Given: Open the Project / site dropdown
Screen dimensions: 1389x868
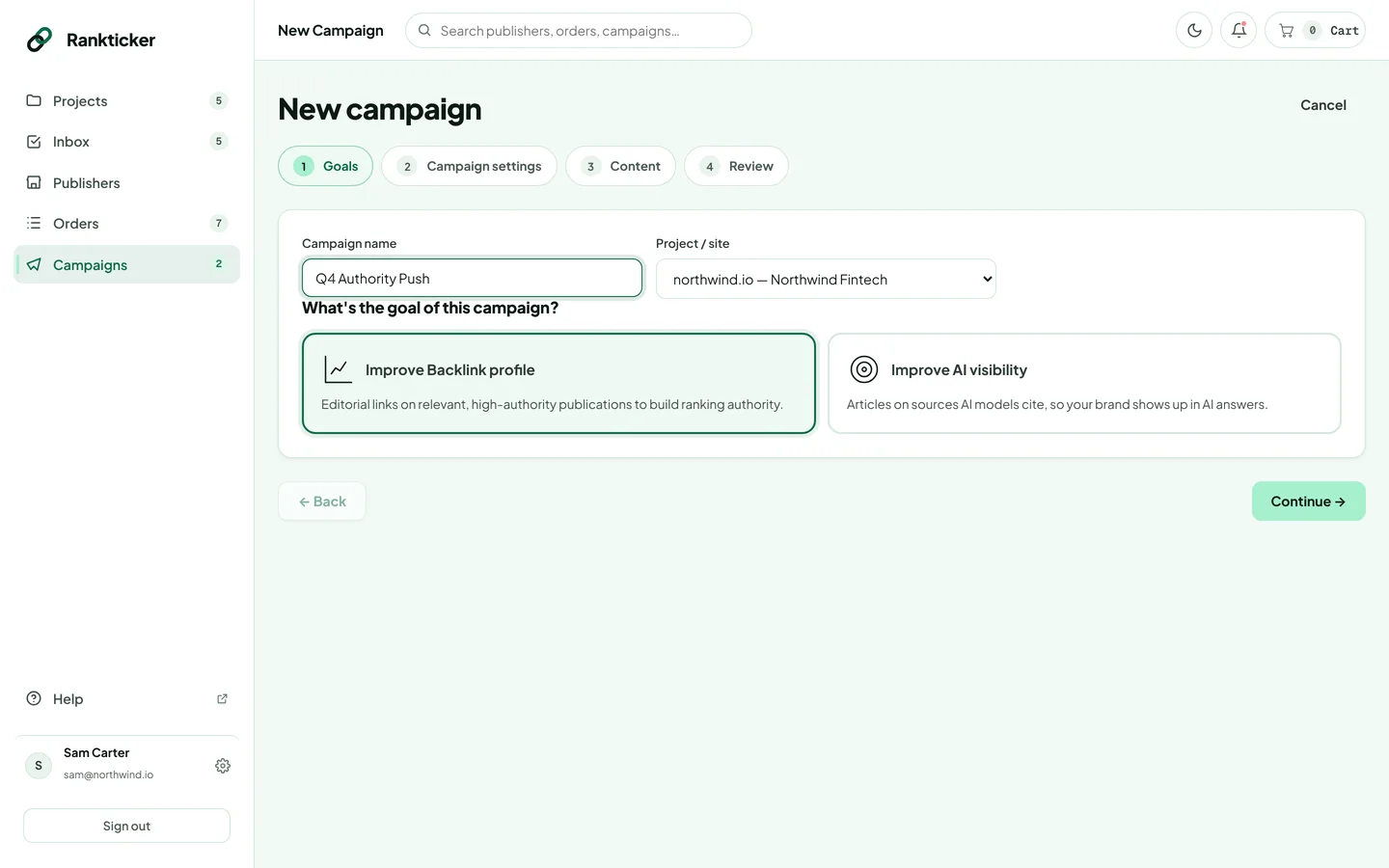Looking at the screenshot, I should coord(826,279).
